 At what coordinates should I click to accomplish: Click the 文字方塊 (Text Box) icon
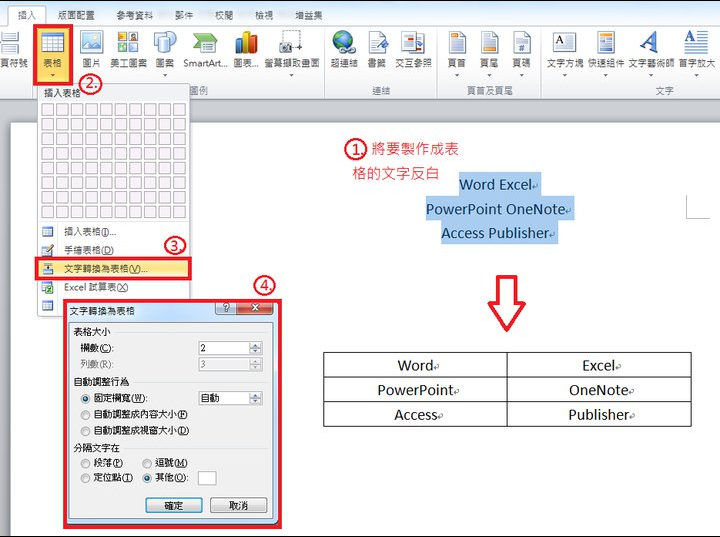[564, 42]
